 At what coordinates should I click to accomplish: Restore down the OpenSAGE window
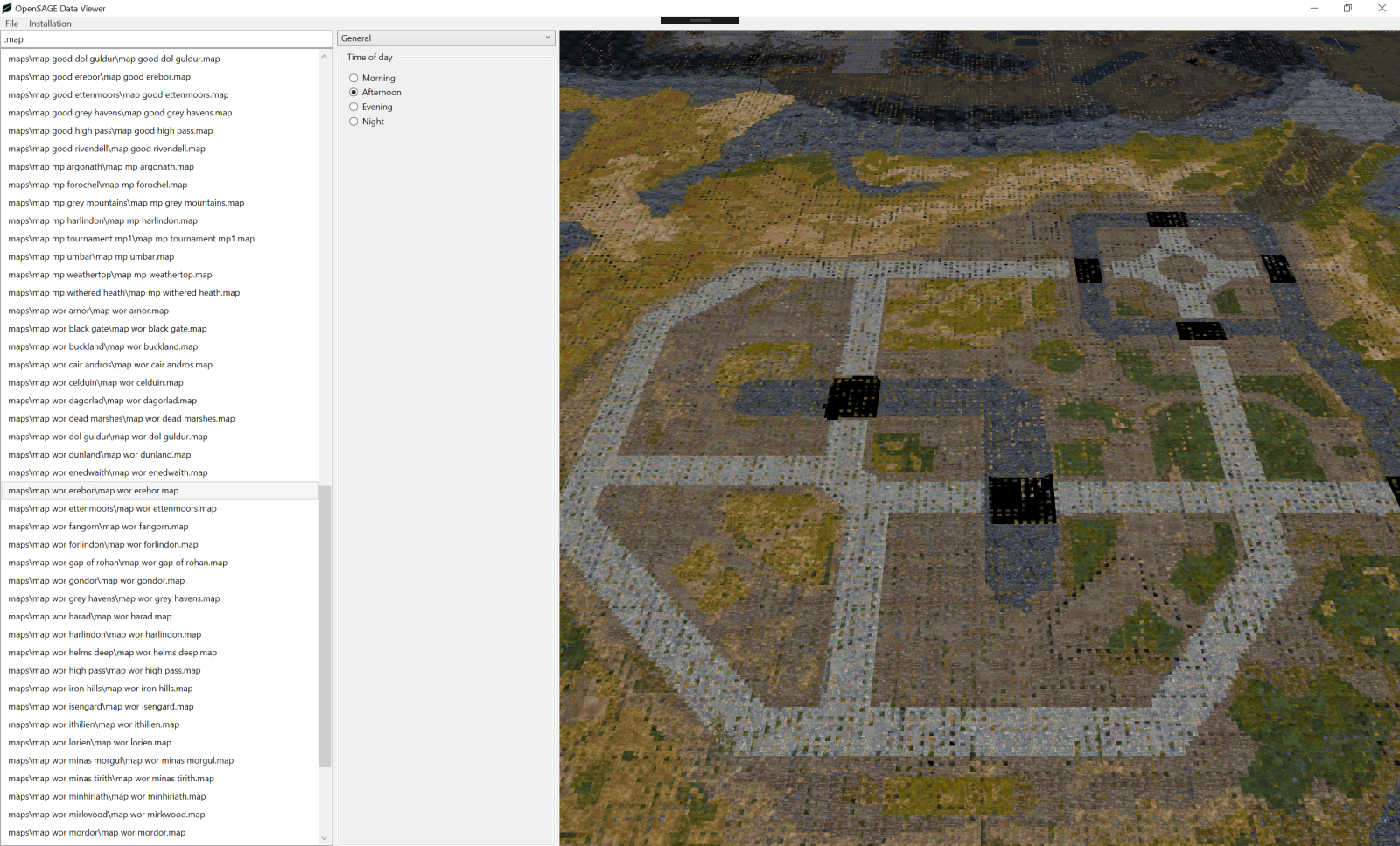pos(1347,8)
